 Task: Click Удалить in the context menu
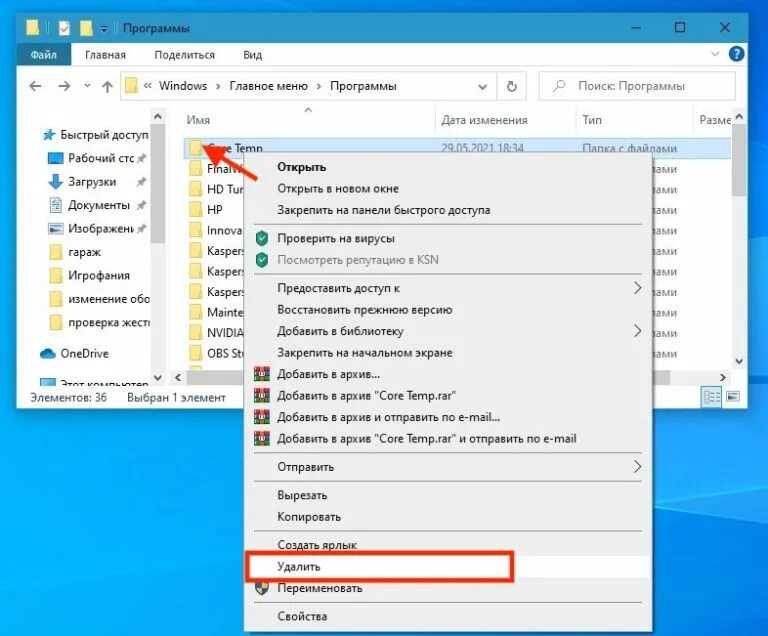click(x=448, y=566)
